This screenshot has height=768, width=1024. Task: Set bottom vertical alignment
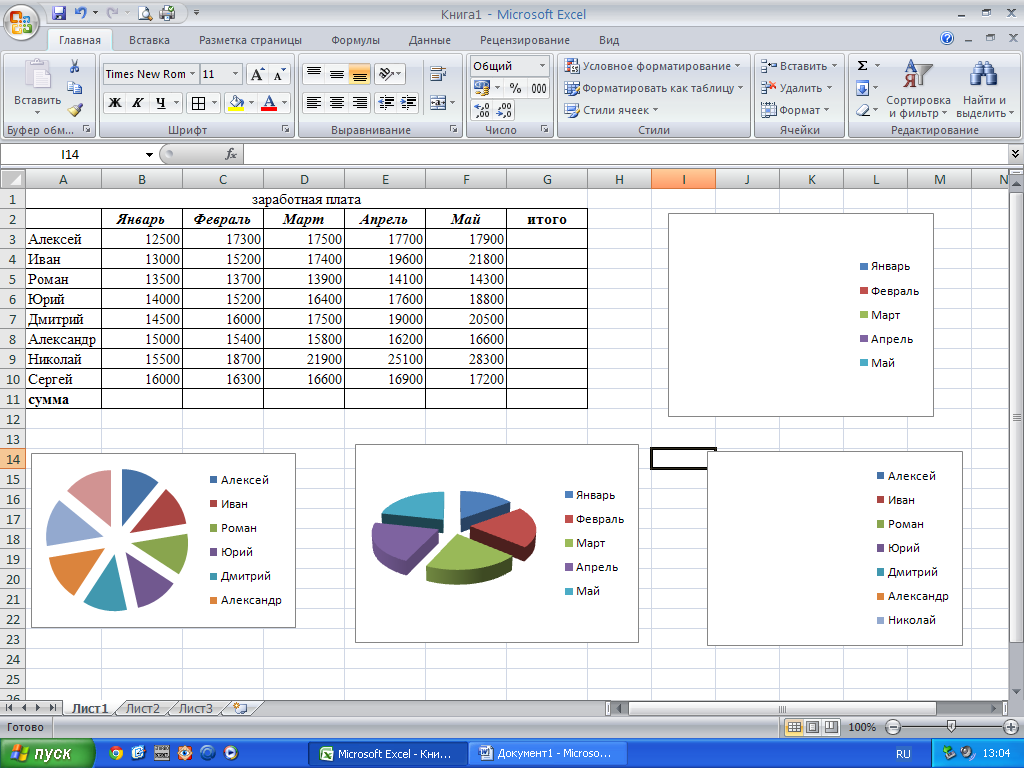[x=359, y=74]
